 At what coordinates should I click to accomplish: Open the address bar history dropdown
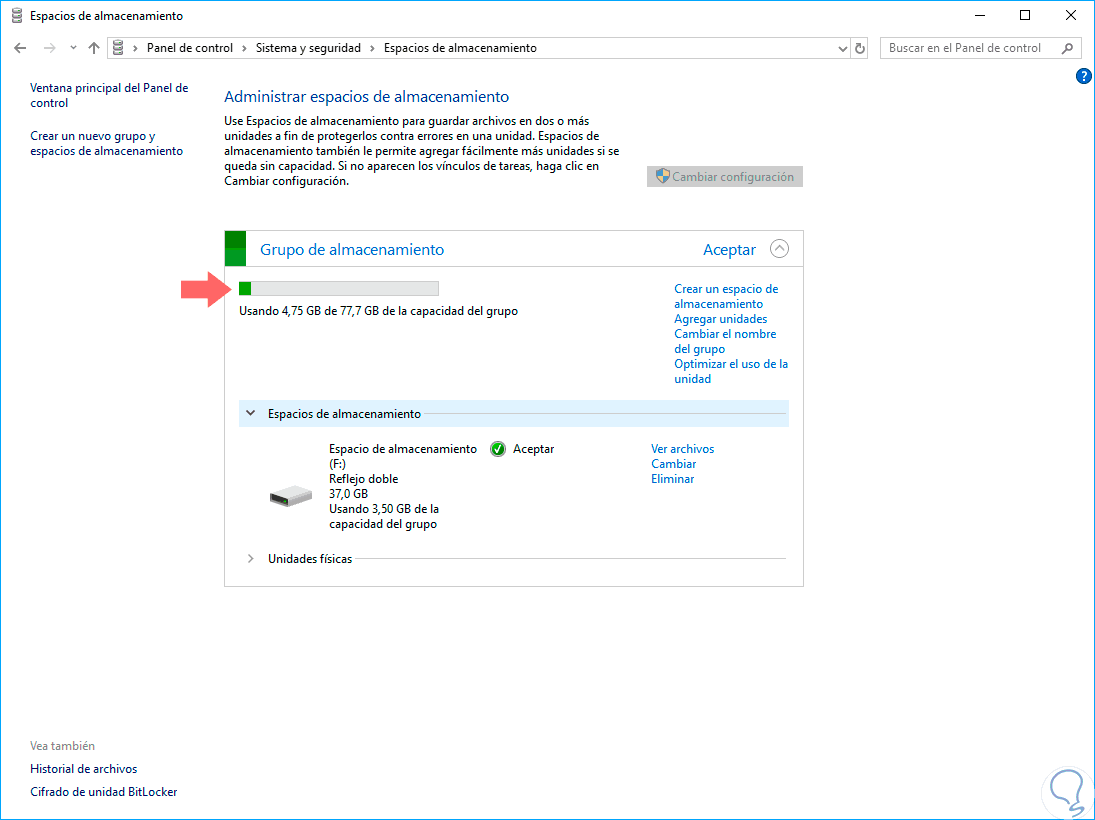[842, 48]
